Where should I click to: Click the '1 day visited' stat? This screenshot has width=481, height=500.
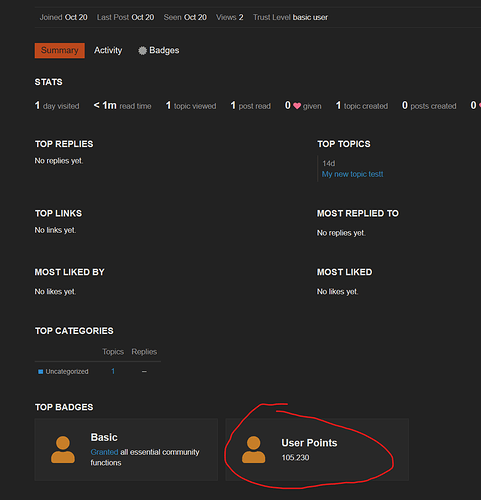pos(57,106)
